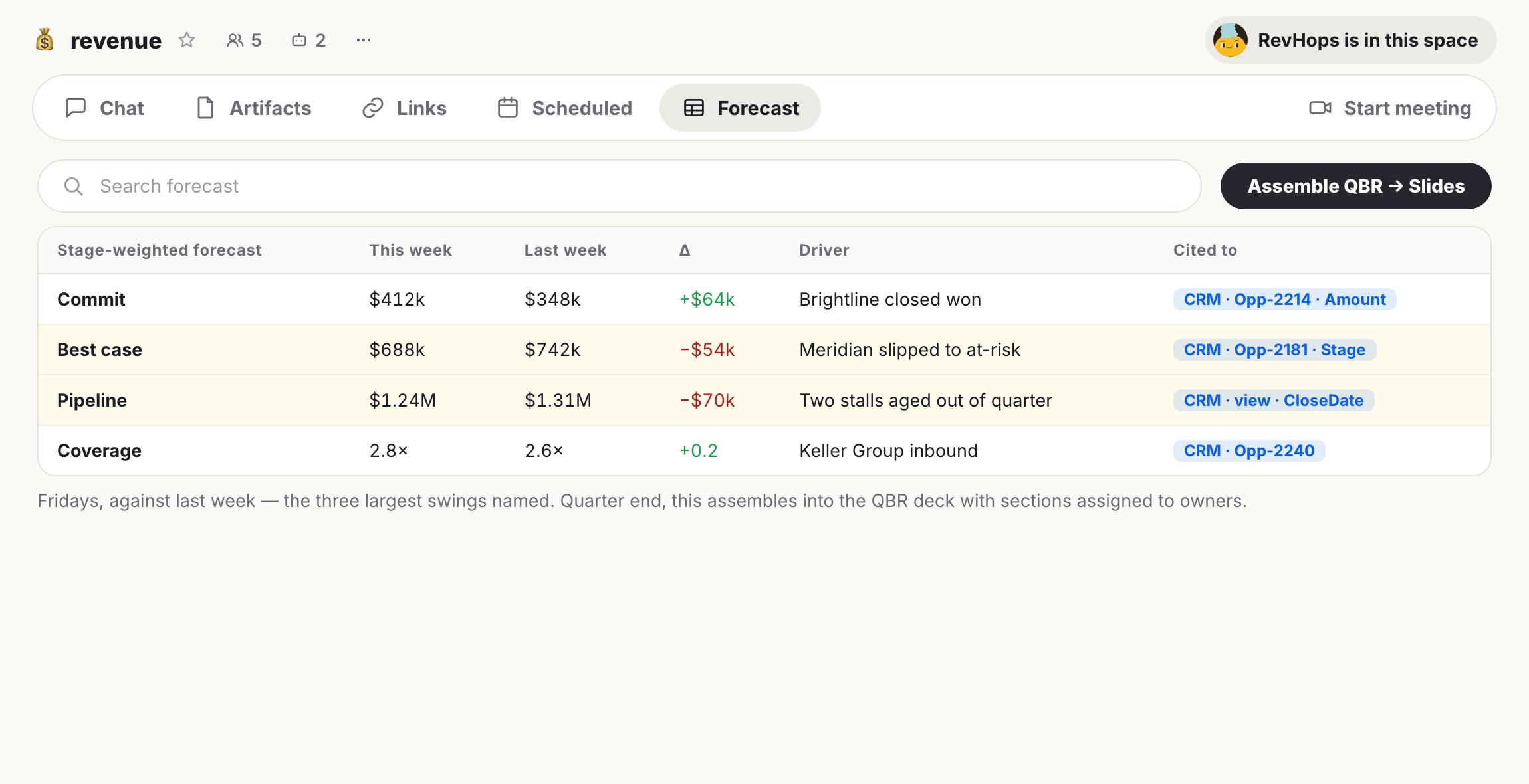Start a meeting
This screenshot has width=1529, height=784.
pyautogui.click(x=1389, y=108)
